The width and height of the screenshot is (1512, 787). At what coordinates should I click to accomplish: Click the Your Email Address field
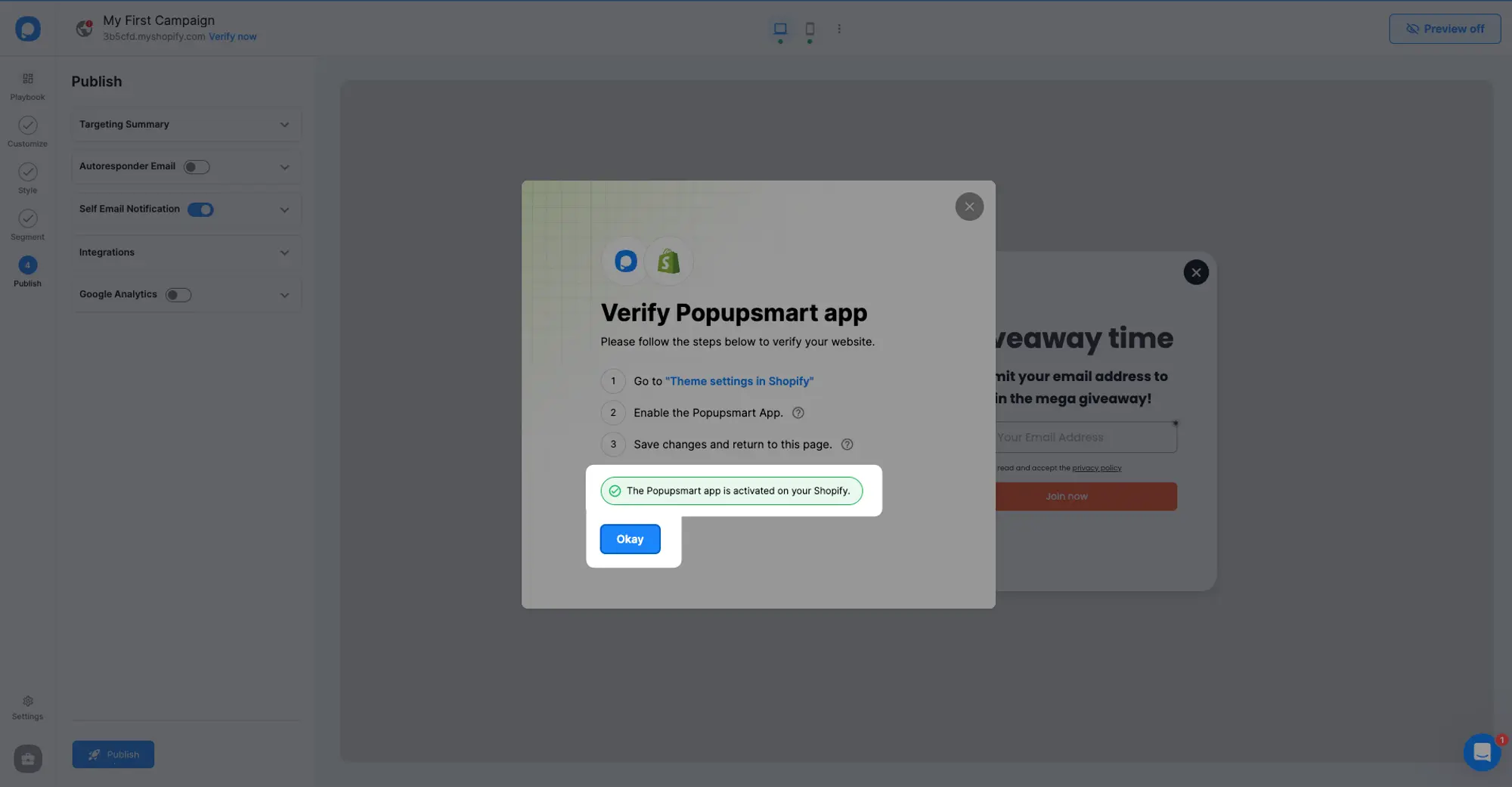1086,437
